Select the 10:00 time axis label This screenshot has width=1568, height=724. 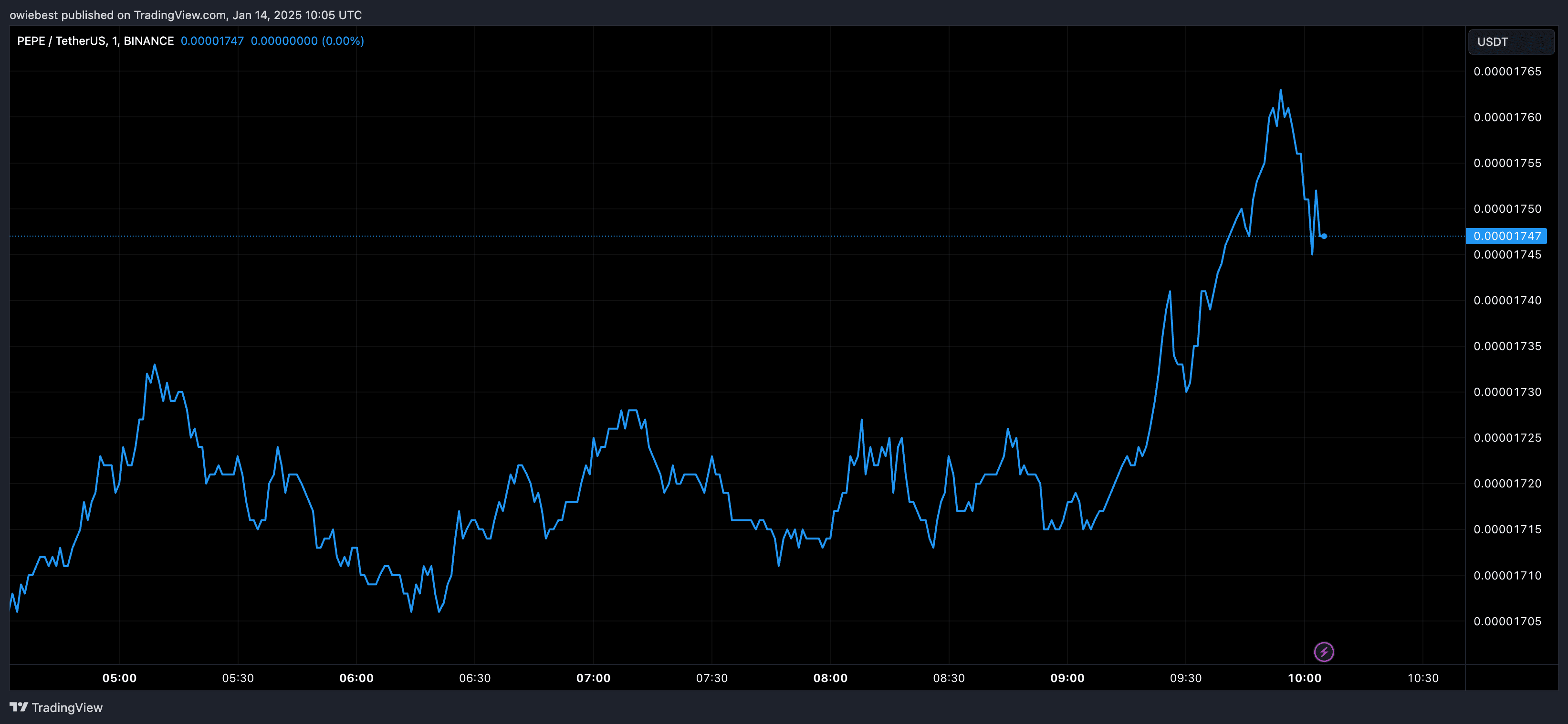(1305, 678)
